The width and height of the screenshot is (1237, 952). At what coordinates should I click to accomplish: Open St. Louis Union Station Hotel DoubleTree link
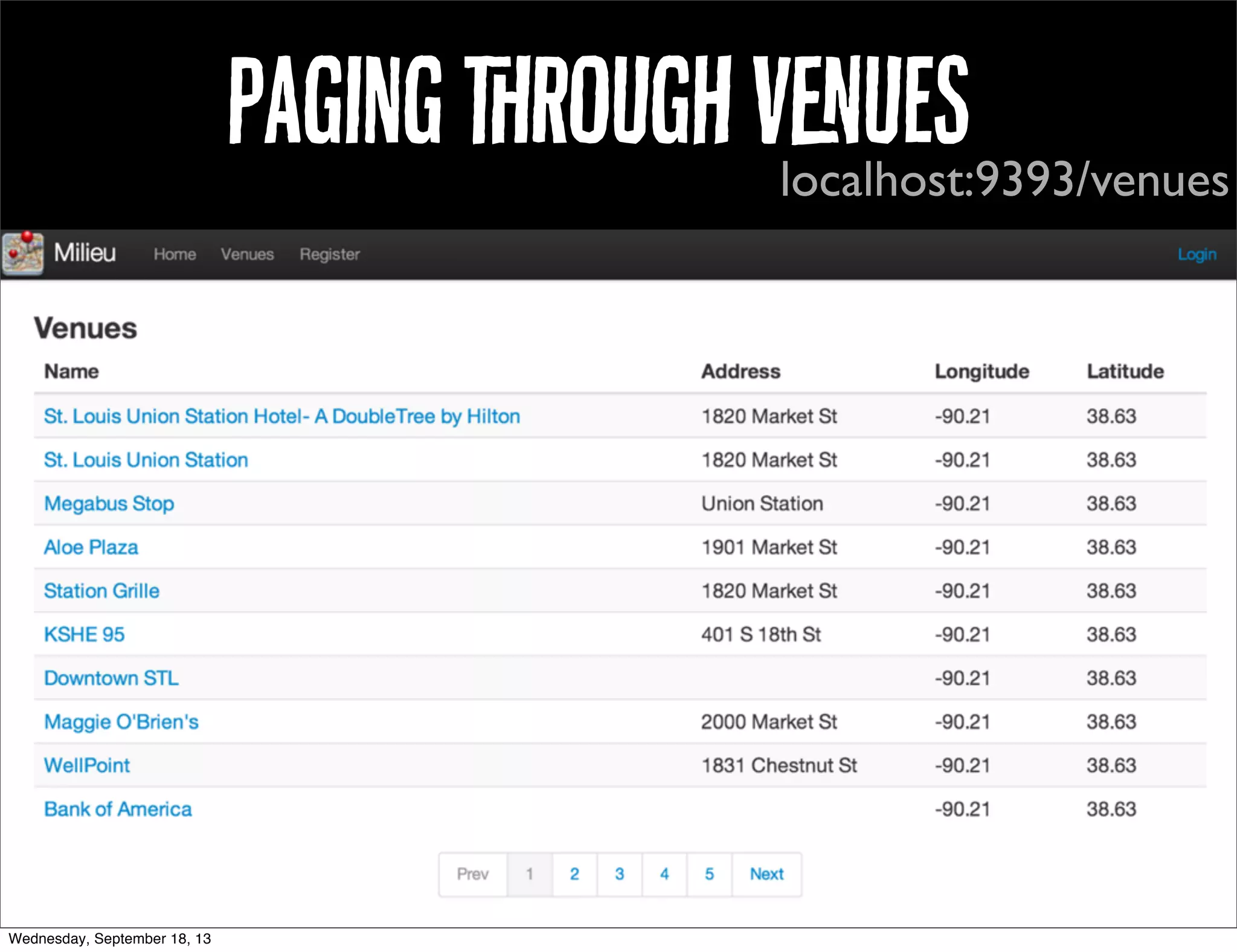coord(282,416)
